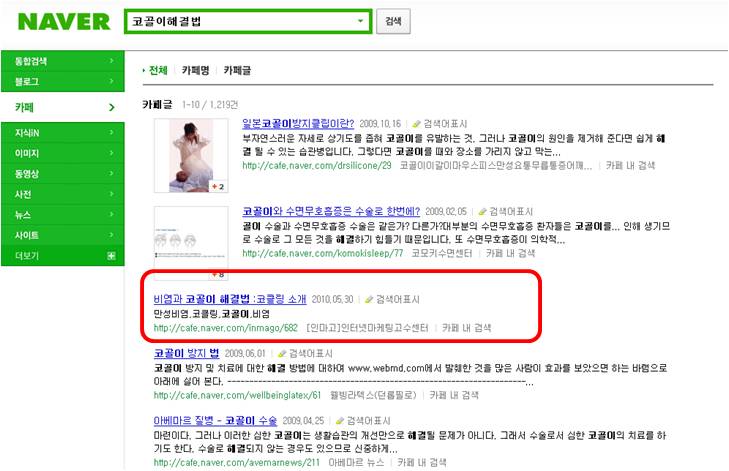The height and width of the screenshot is (471, 729).
Task: Click the chevron next to 카페
Action: (112, 107)
